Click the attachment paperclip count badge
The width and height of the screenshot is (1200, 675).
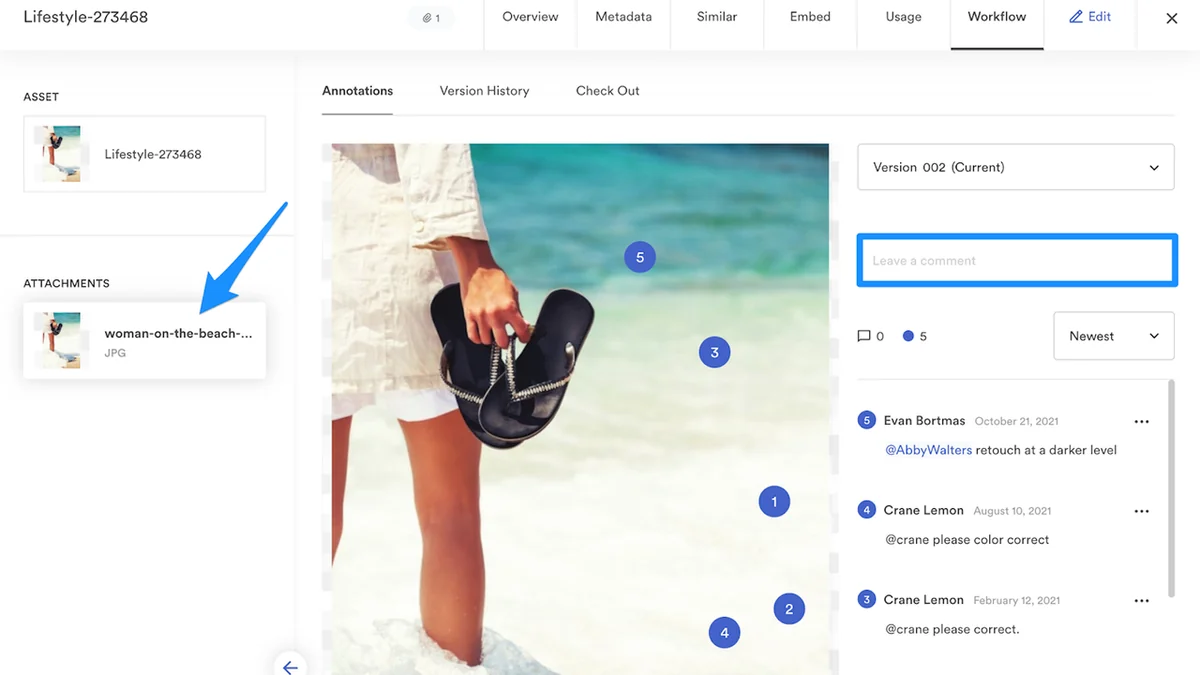(431, 18)
